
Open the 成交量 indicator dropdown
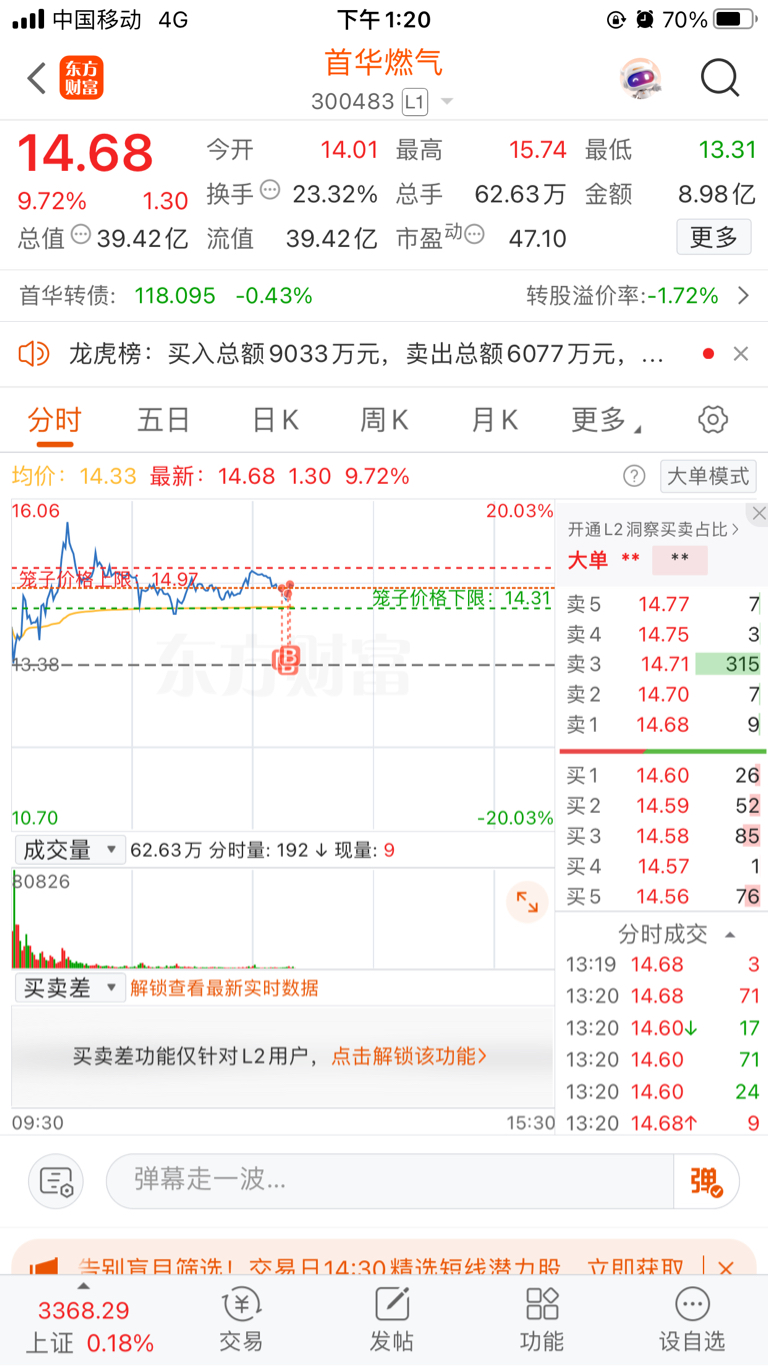(69, 850)
